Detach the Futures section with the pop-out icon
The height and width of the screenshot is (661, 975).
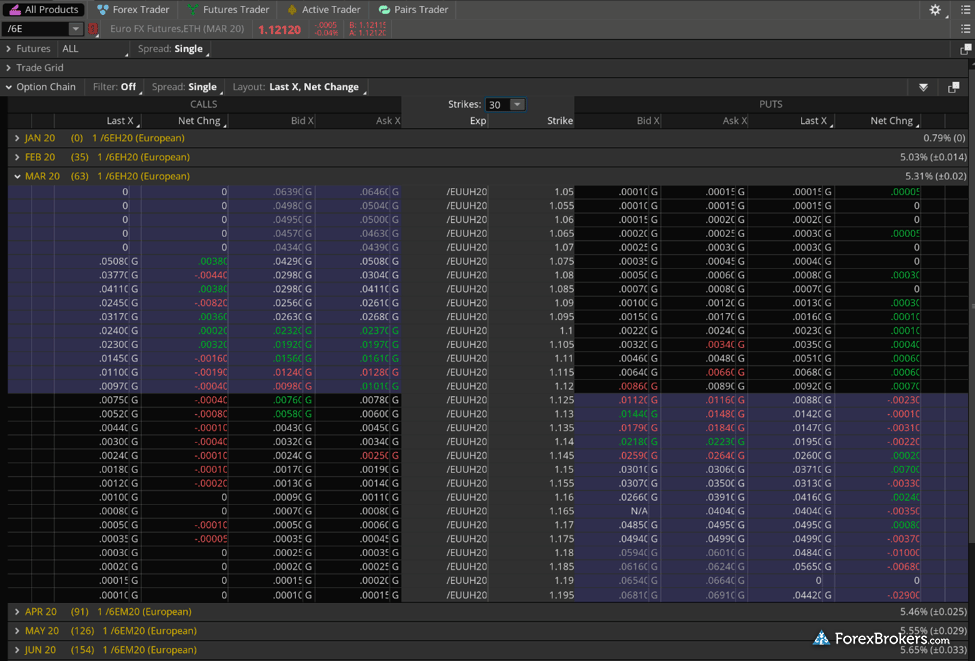(965, 49)
